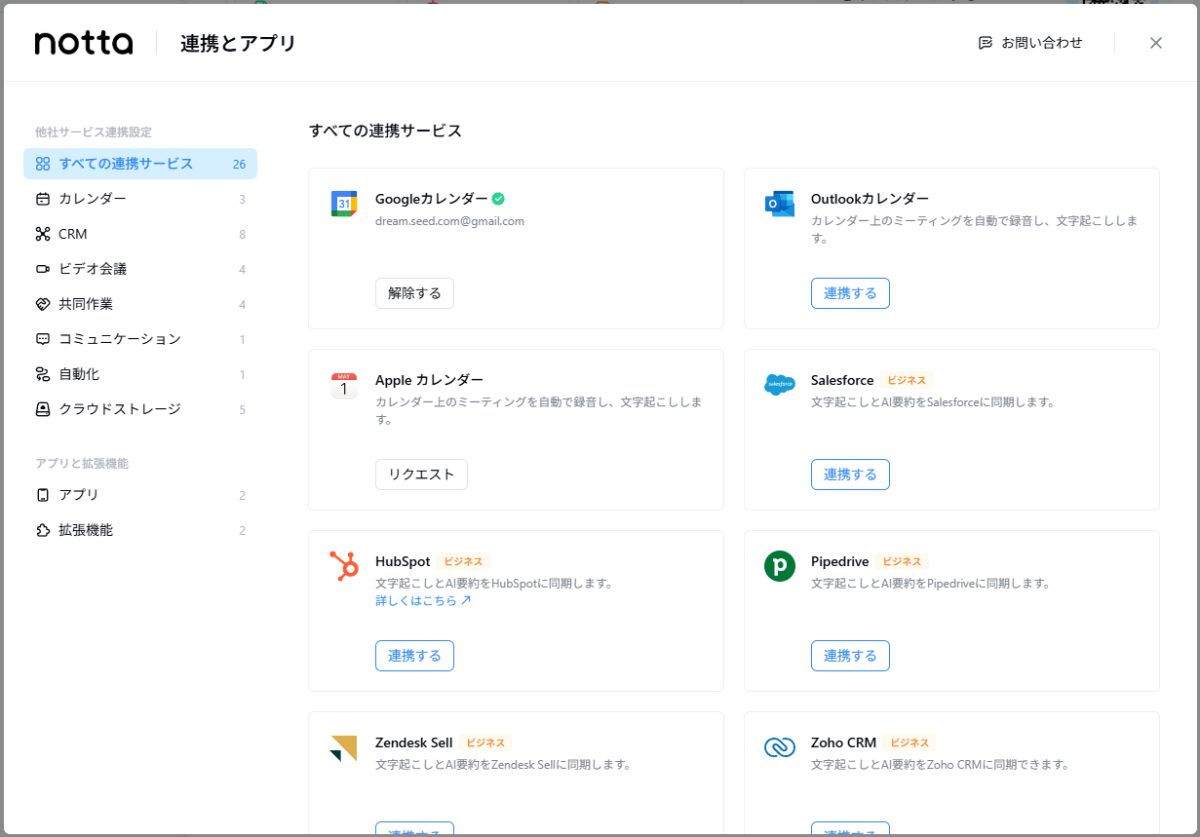Request Apple Calendar via リクエスト button
The height and width of the screenshot is (837, 1200).
pyautogui.click(x=421, y=475)
